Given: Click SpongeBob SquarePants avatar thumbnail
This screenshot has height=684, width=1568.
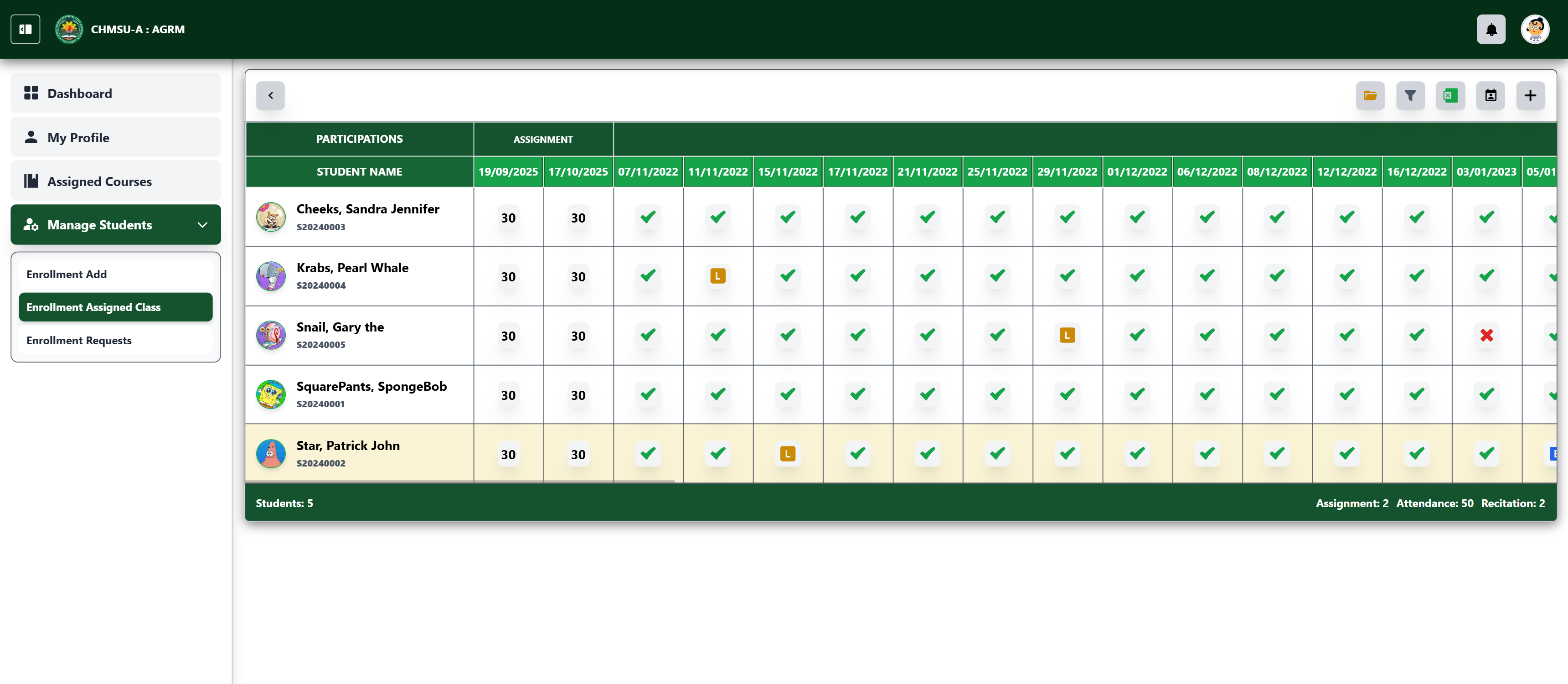Looking at the screenshot, I should coord(271,394).
